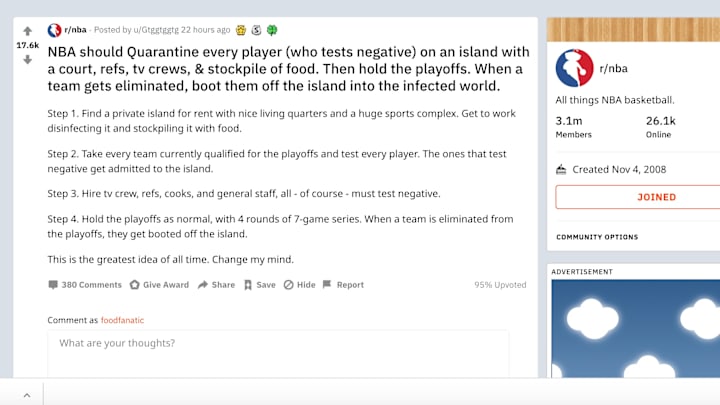Open u/Gtggtggtg author profile
This screenshot has width=720, height=405.
click(x=156, y=30)
